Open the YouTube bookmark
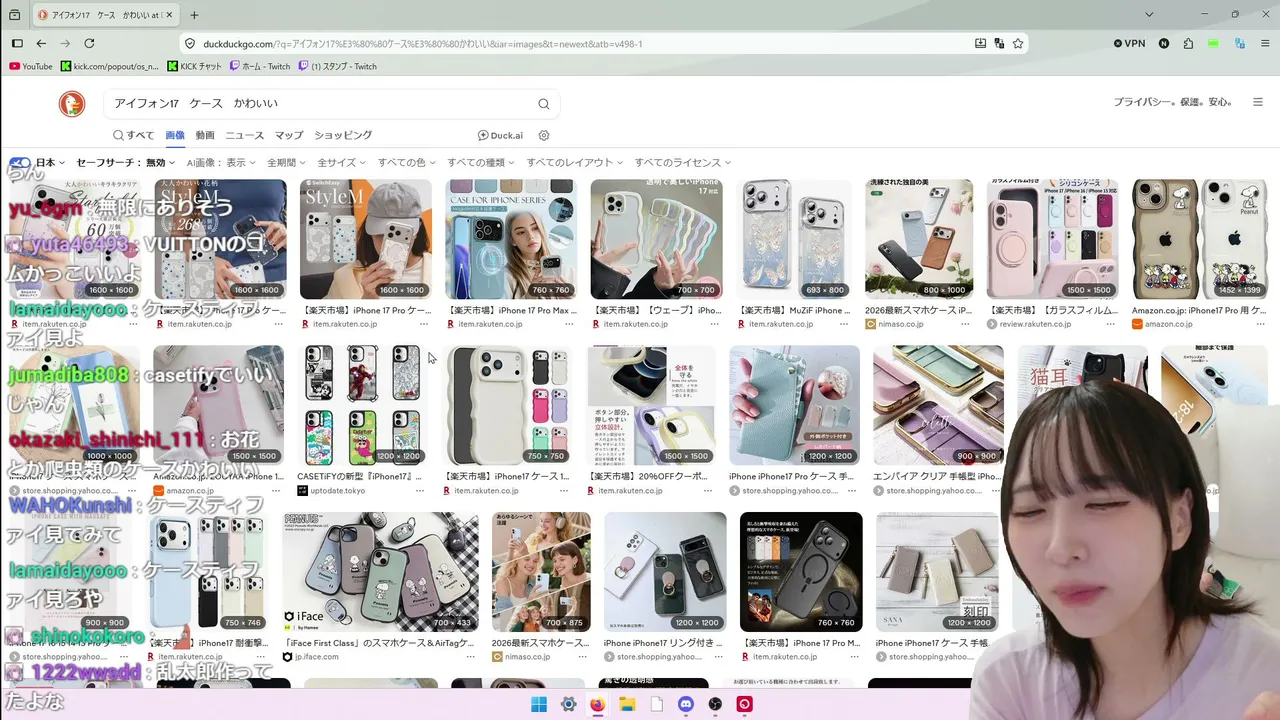Screen dimensions: 1280x720 31,67
